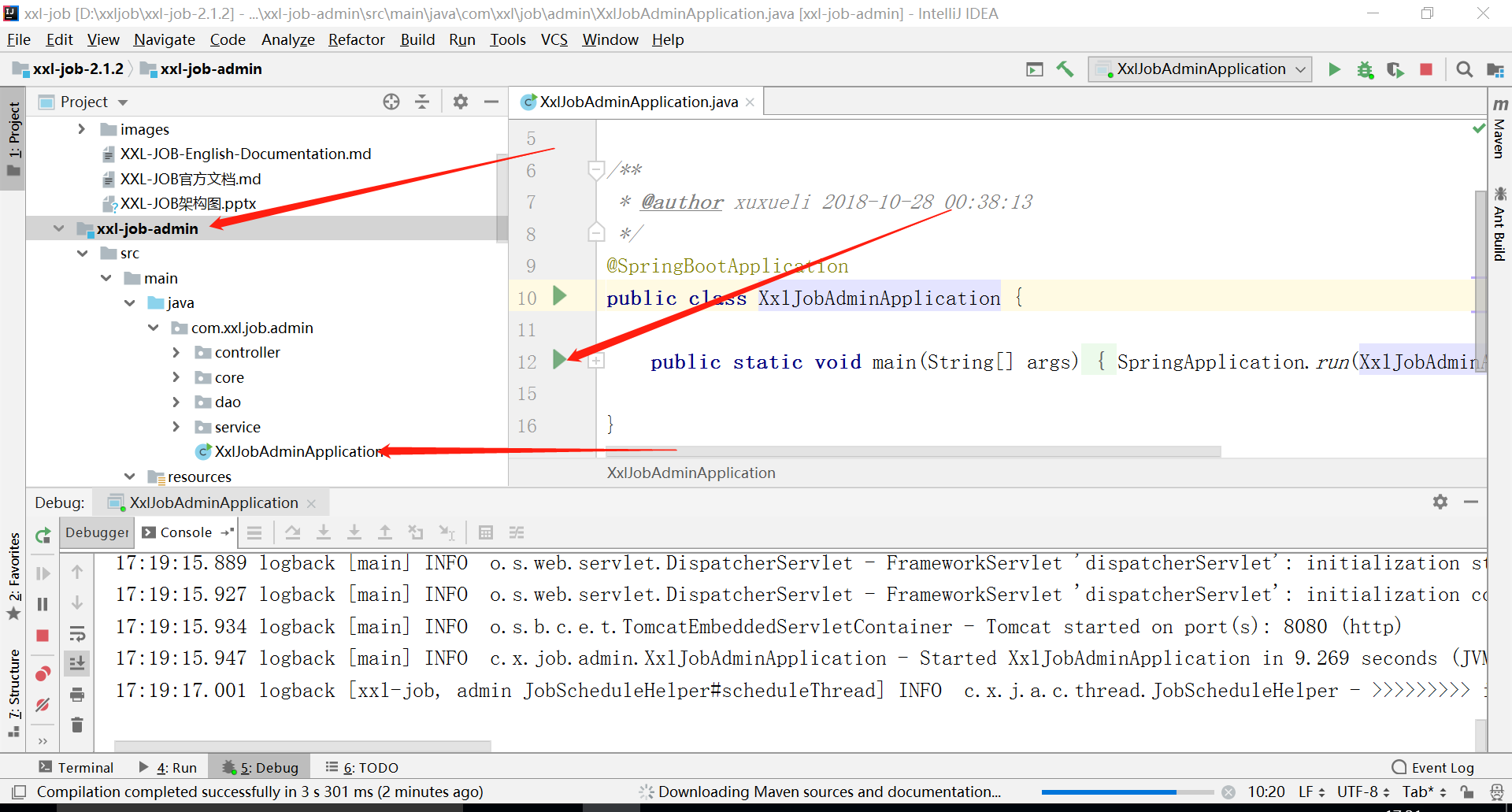Click the editor horizontal scrollbar
This screenshot has height=812, width=1512.
tap(913, 451)
